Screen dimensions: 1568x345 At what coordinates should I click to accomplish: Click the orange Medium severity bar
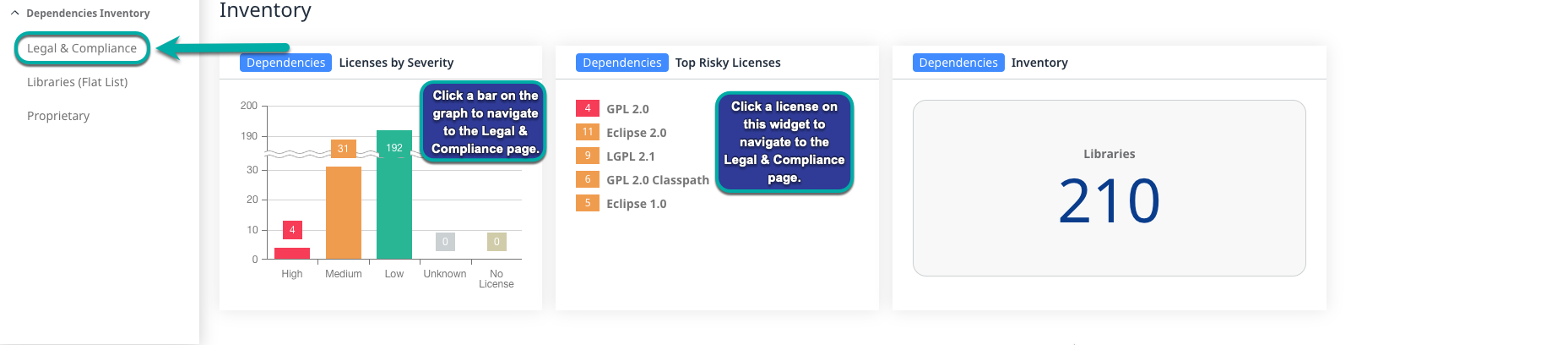[344, 212]
